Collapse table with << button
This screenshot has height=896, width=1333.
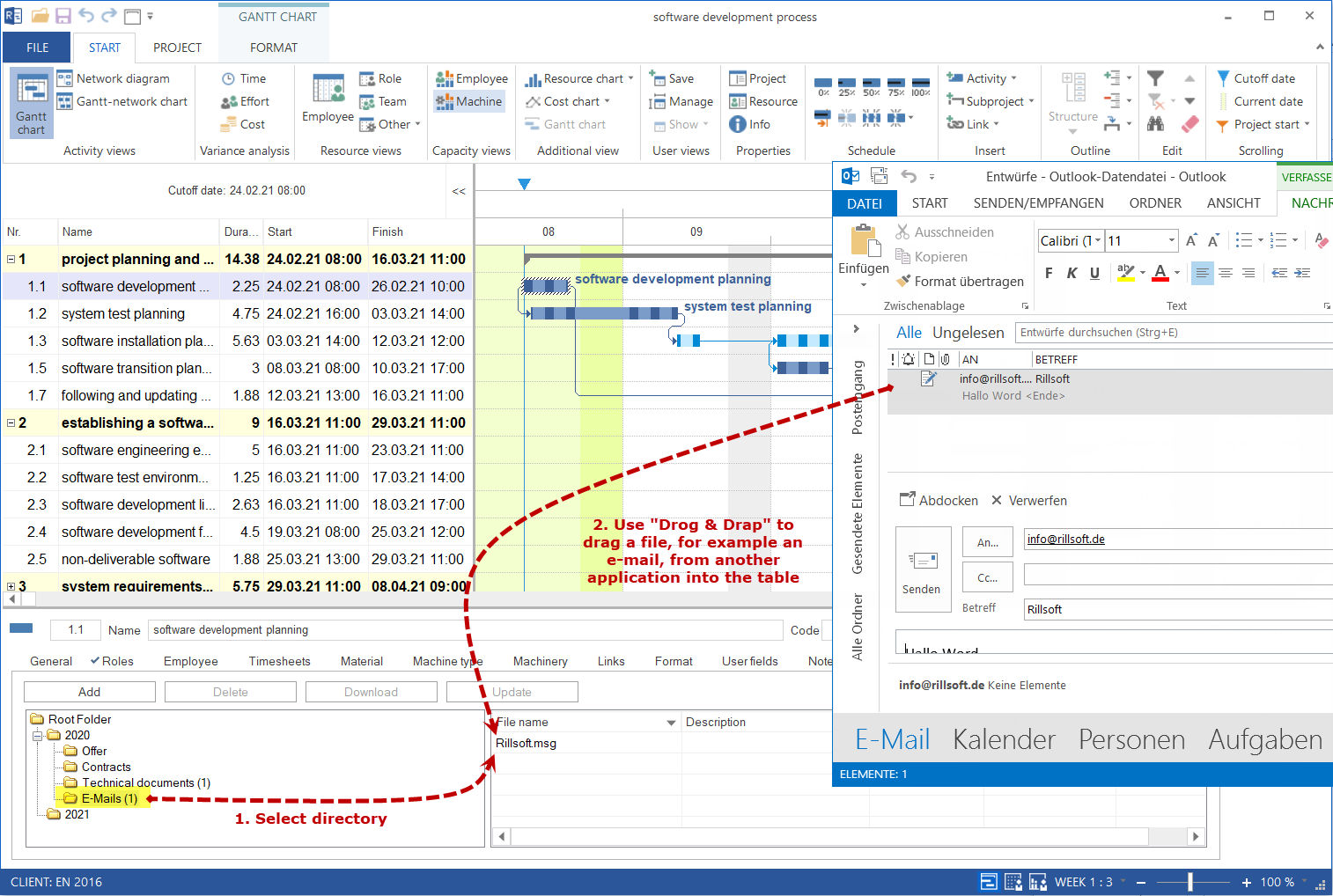[459, 191]
